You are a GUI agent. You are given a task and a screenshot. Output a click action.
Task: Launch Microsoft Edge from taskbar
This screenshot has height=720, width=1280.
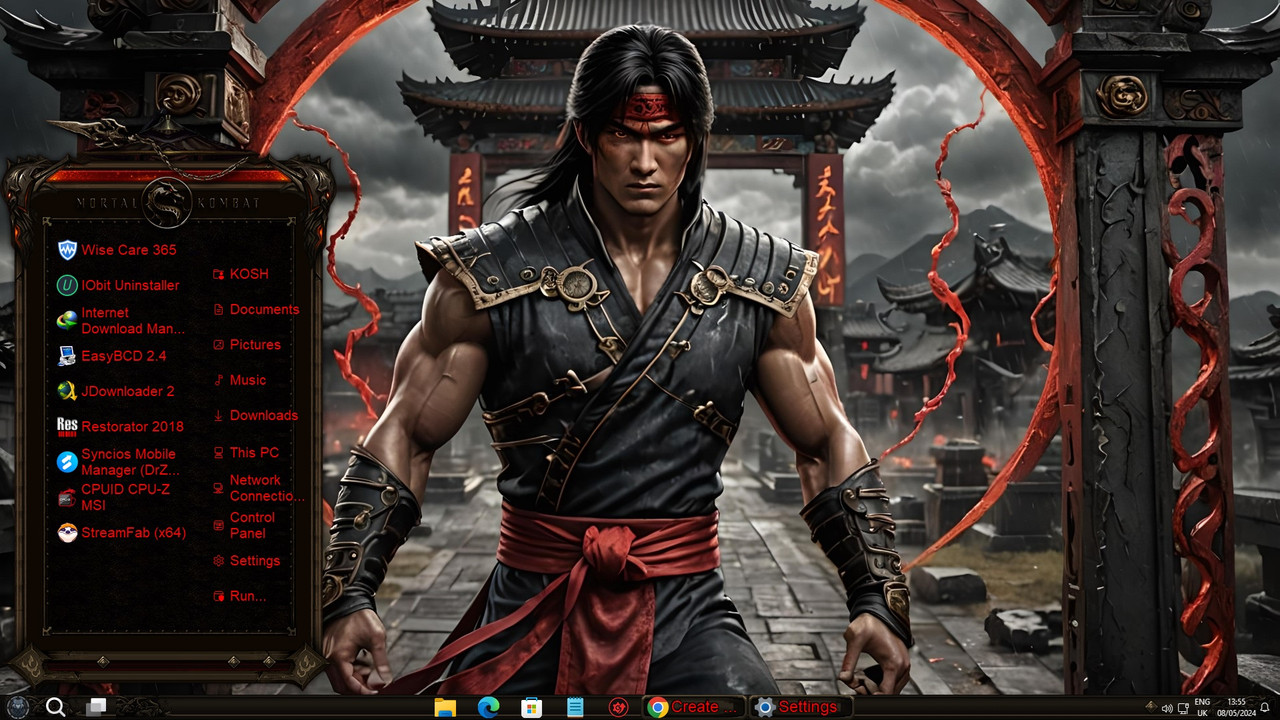pyautogui.click(x=488, y=708)
